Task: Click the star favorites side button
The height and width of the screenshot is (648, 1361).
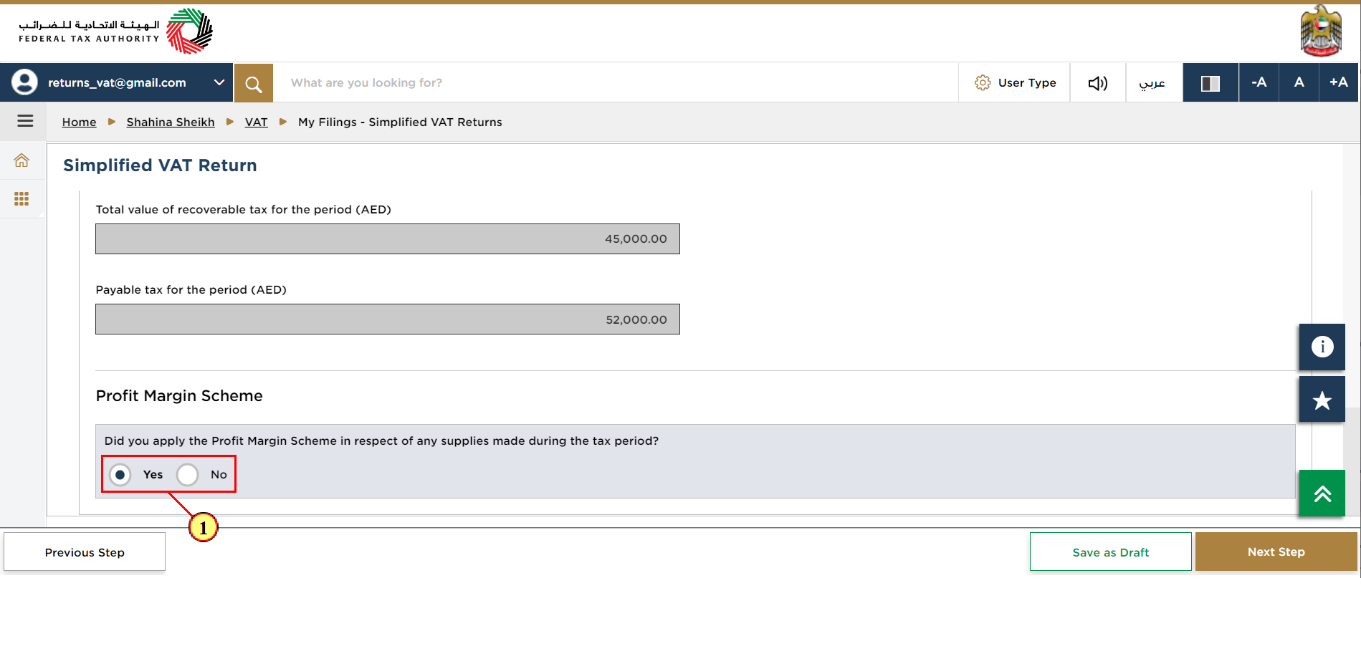Action: pyautogui.click(x=1322, y=400)
